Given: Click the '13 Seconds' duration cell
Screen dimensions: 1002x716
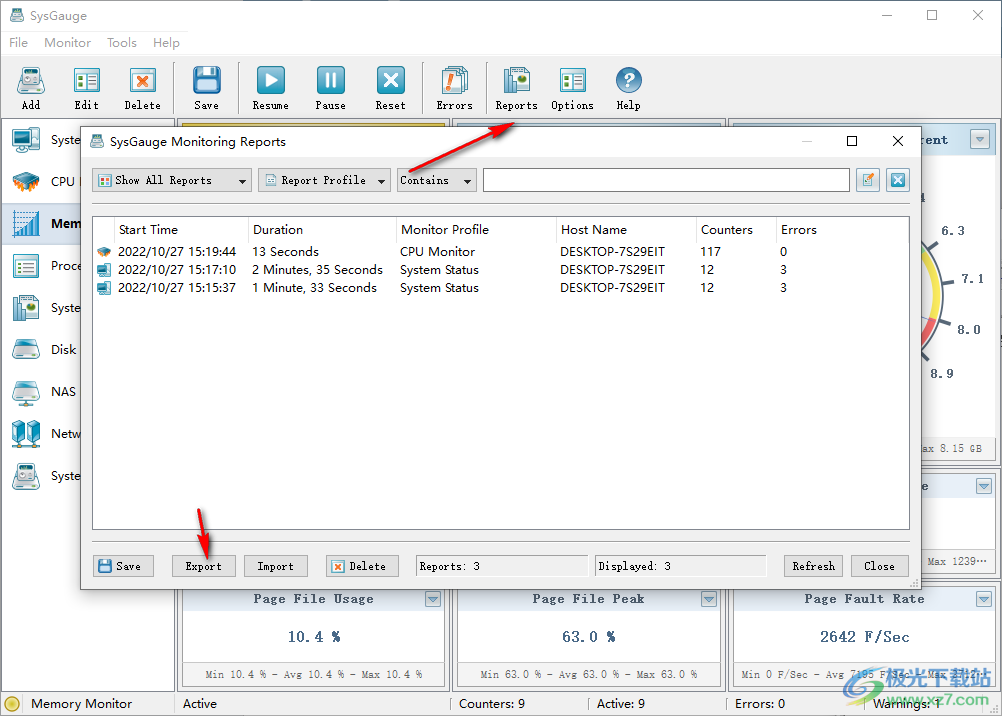Looking at the screenshot, I should coord(286,252).
